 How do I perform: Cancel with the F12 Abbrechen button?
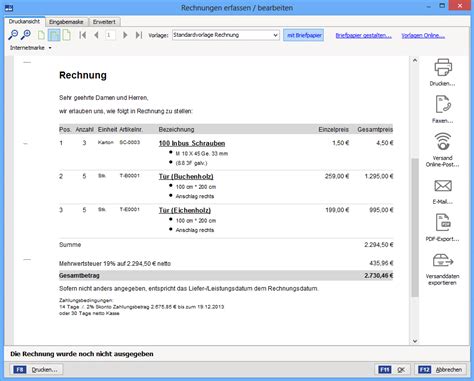440,369
